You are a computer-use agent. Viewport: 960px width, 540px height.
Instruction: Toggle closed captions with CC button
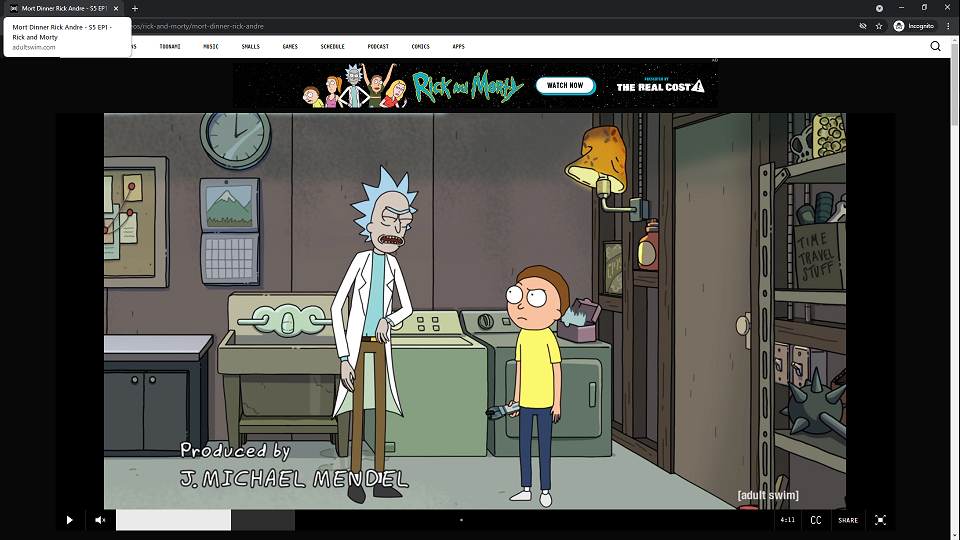tap(816, 520)
